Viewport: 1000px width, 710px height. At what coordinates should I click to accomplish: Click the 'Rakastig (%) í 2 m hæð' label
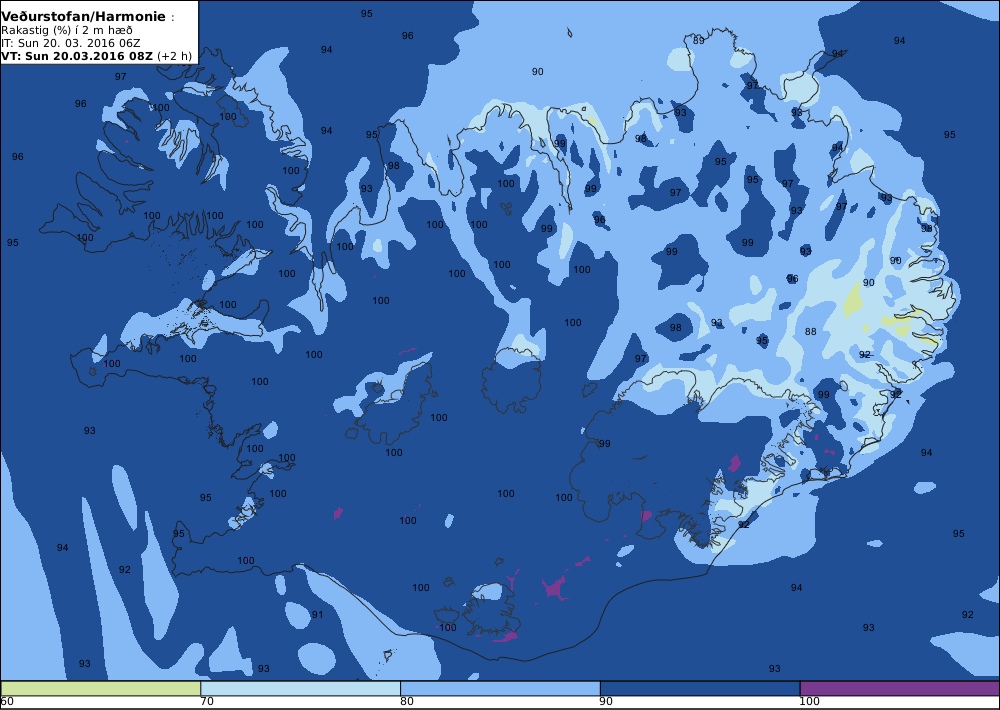point(67,31)
